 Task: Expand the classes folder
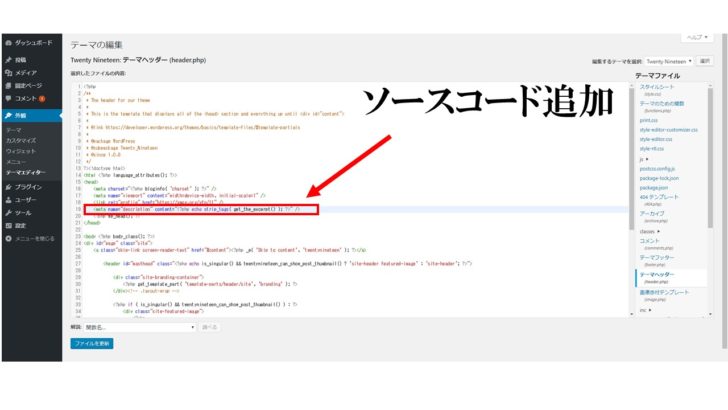[x=650, y=231]
